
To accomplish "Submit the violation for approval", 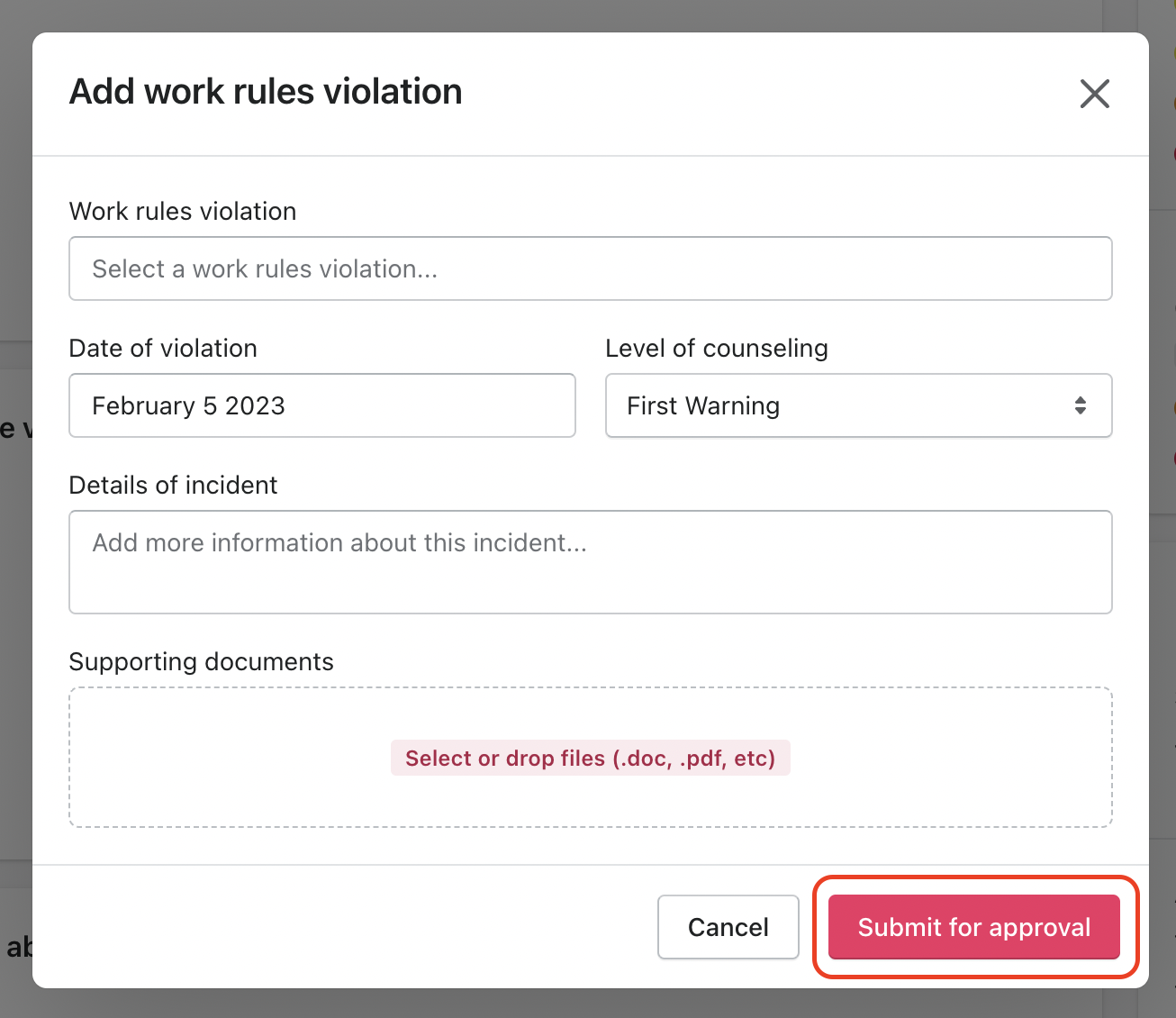I will (973, 927).
